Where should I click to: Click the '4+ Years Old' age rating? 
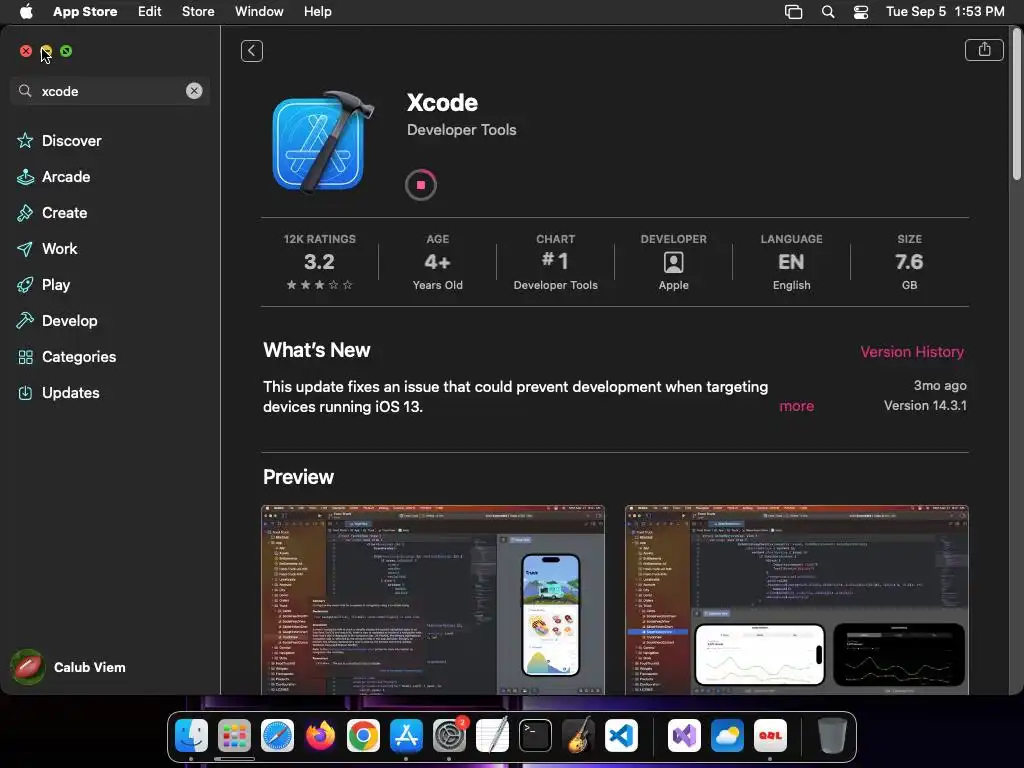coord(438,262)
